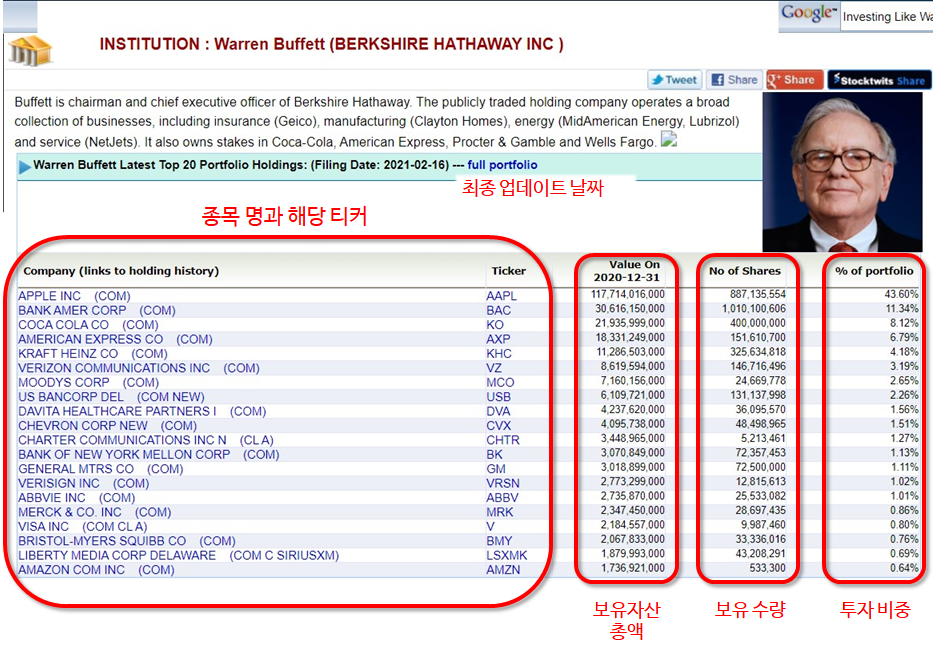The width and height of the screenshot is (935, 656).
Task: Click the AAPL ticker link
Action: tap(501, 296)
